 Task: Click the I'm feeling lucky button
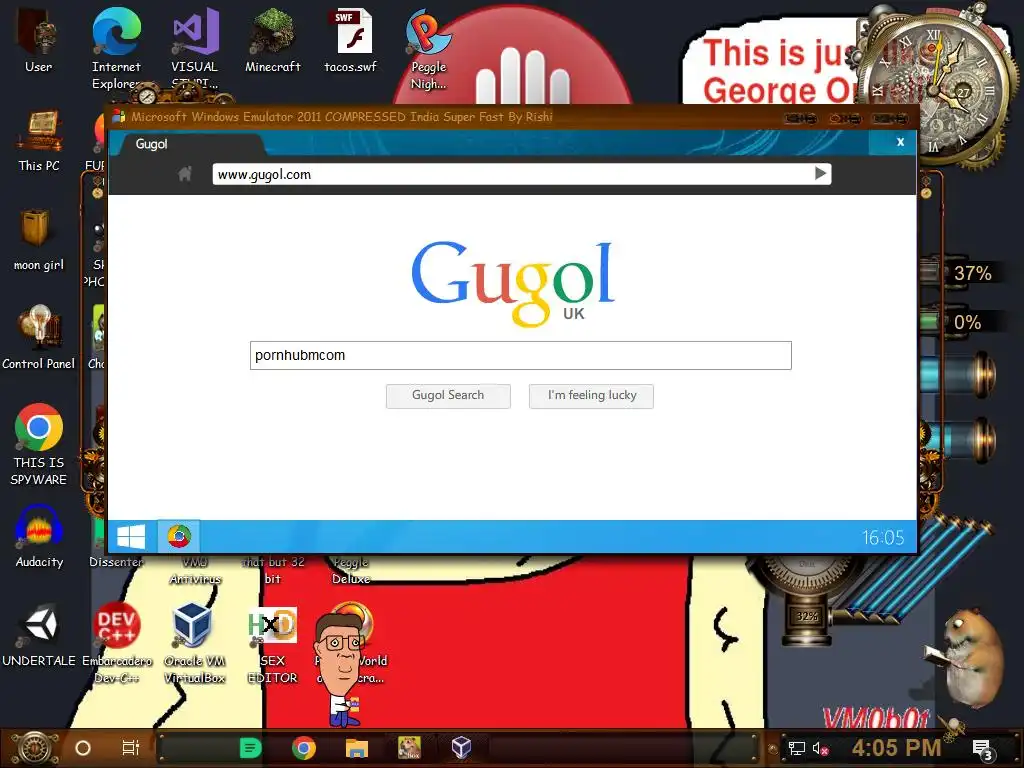pyautogui.click(x=591, y=396)
